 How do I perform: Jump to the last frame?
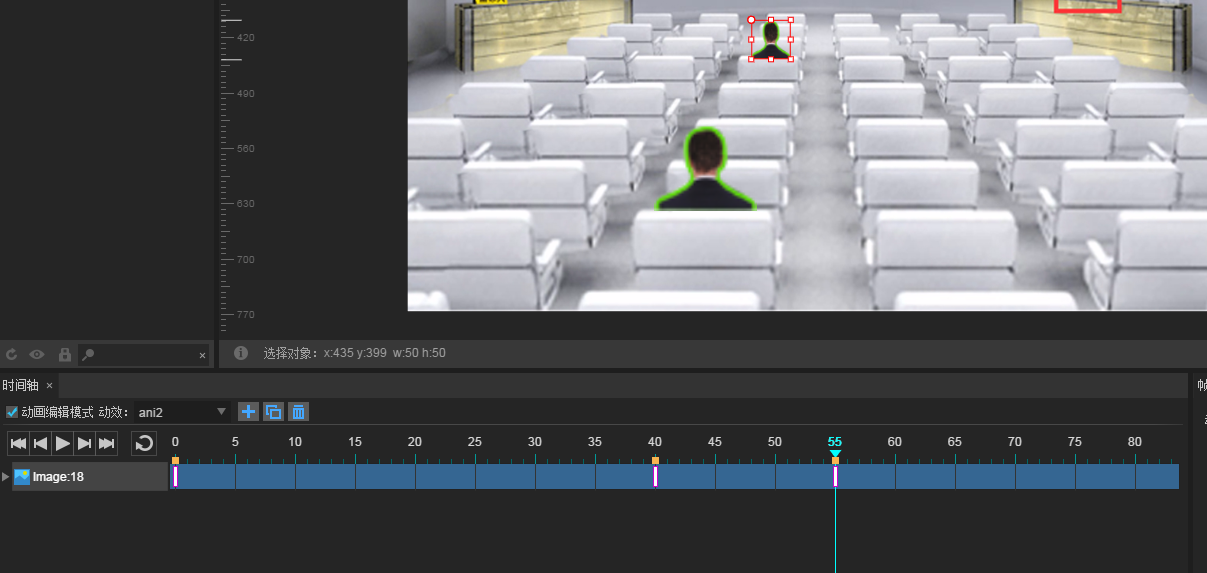pyautogui.click(x=107, y=443)
